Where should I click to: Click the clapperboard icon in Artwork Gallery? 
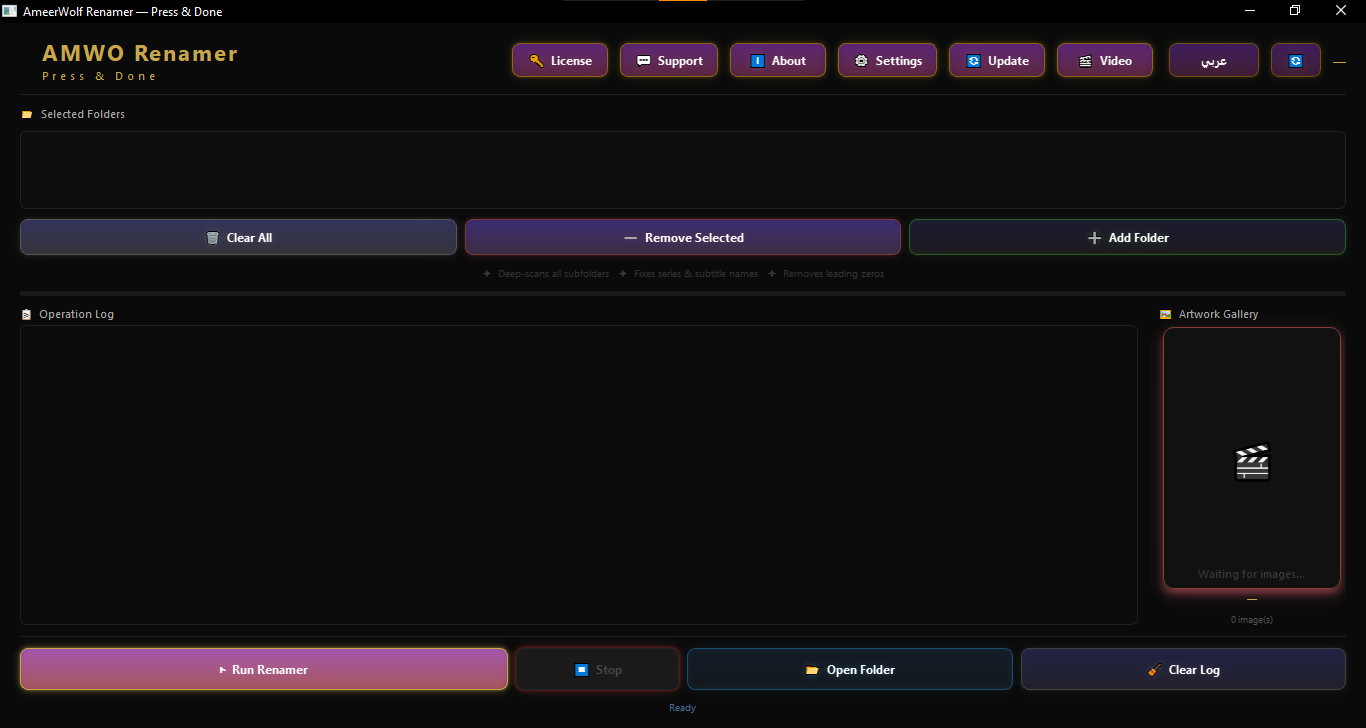click(1252, 462)
